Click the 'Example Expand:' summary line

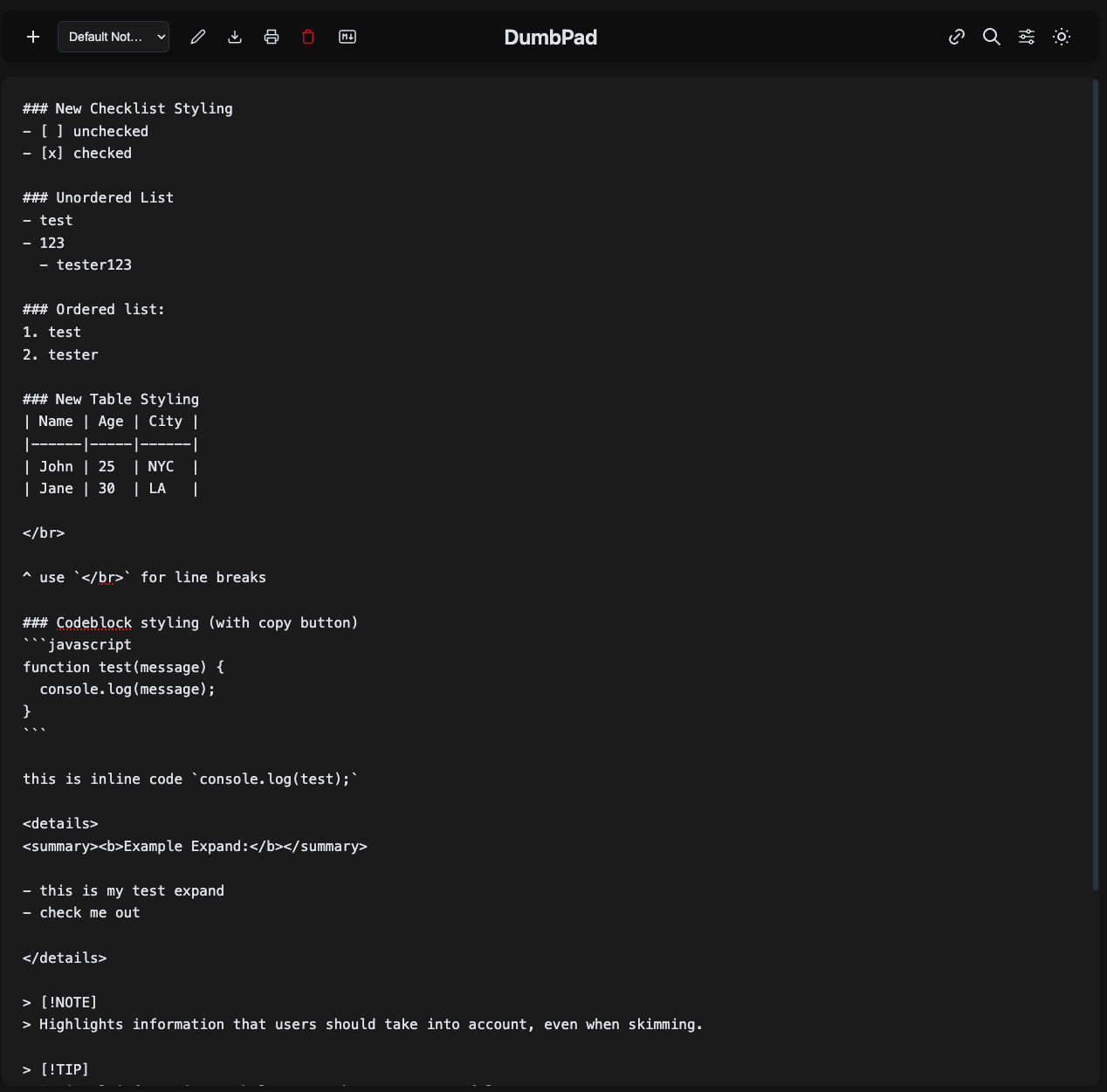195,846
